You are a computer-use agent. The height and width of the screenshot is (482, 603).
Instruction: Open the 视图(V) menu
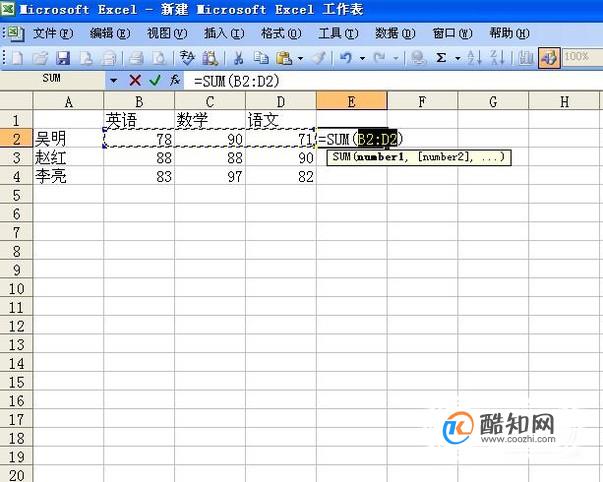point(167,33)
